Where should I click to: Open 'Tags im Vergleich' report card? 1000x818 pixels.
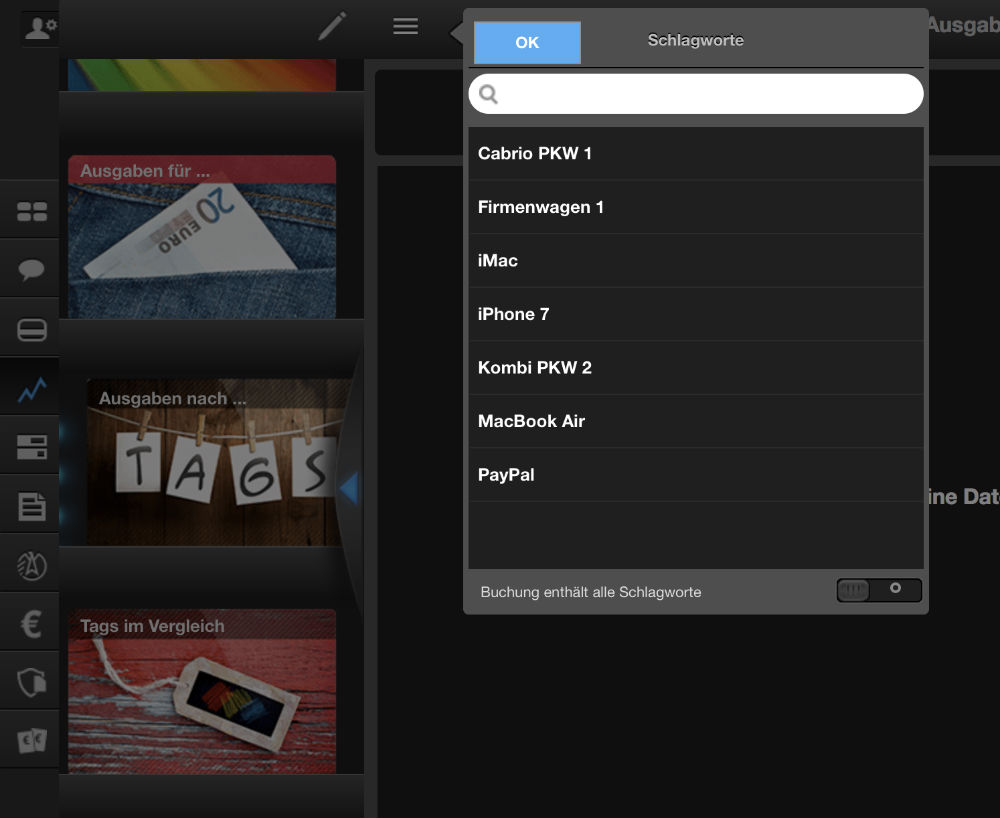point(202,691)
